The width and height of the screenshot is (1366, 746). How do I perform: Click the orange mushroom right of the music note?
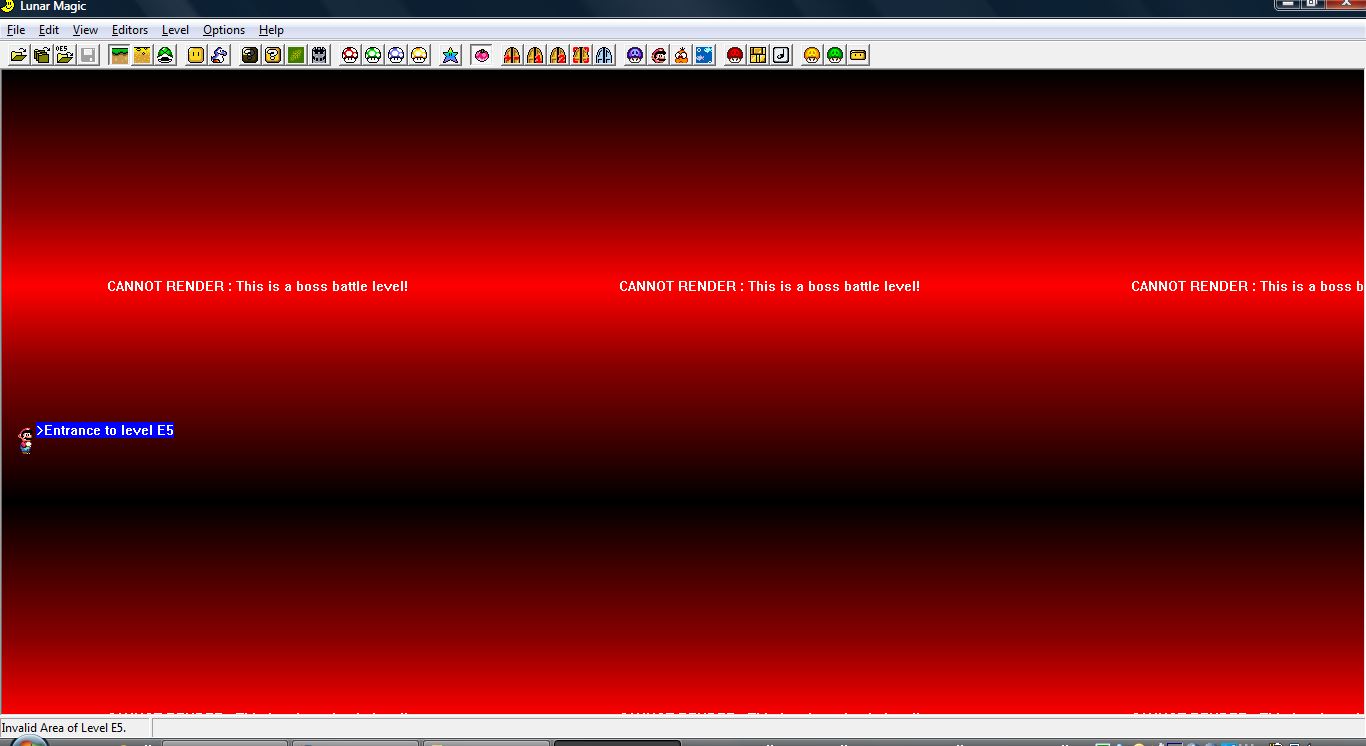click(812, 55)
